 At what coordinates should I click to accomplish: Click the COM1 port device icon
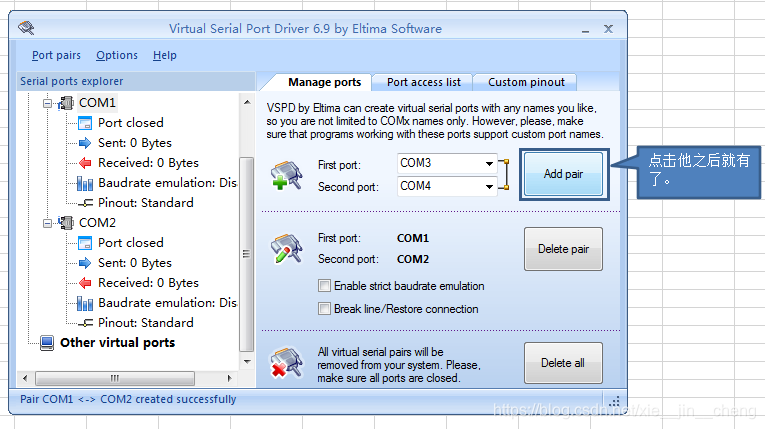[x=66, y=103]
